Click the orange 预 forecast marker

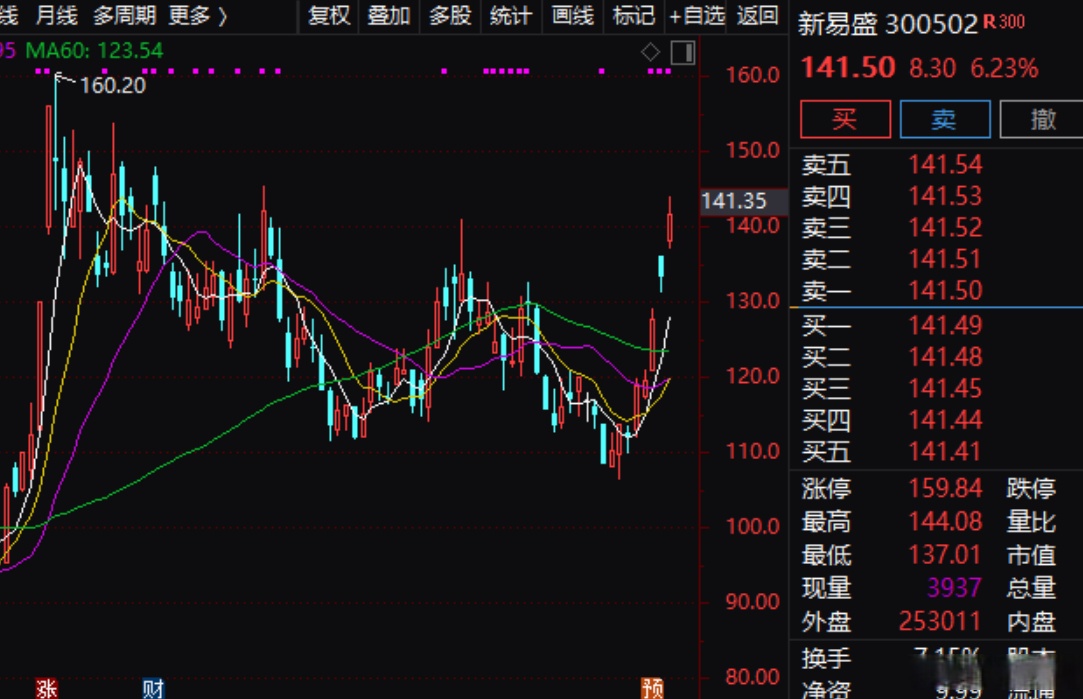pyautogui.click(x=652, y=688)
